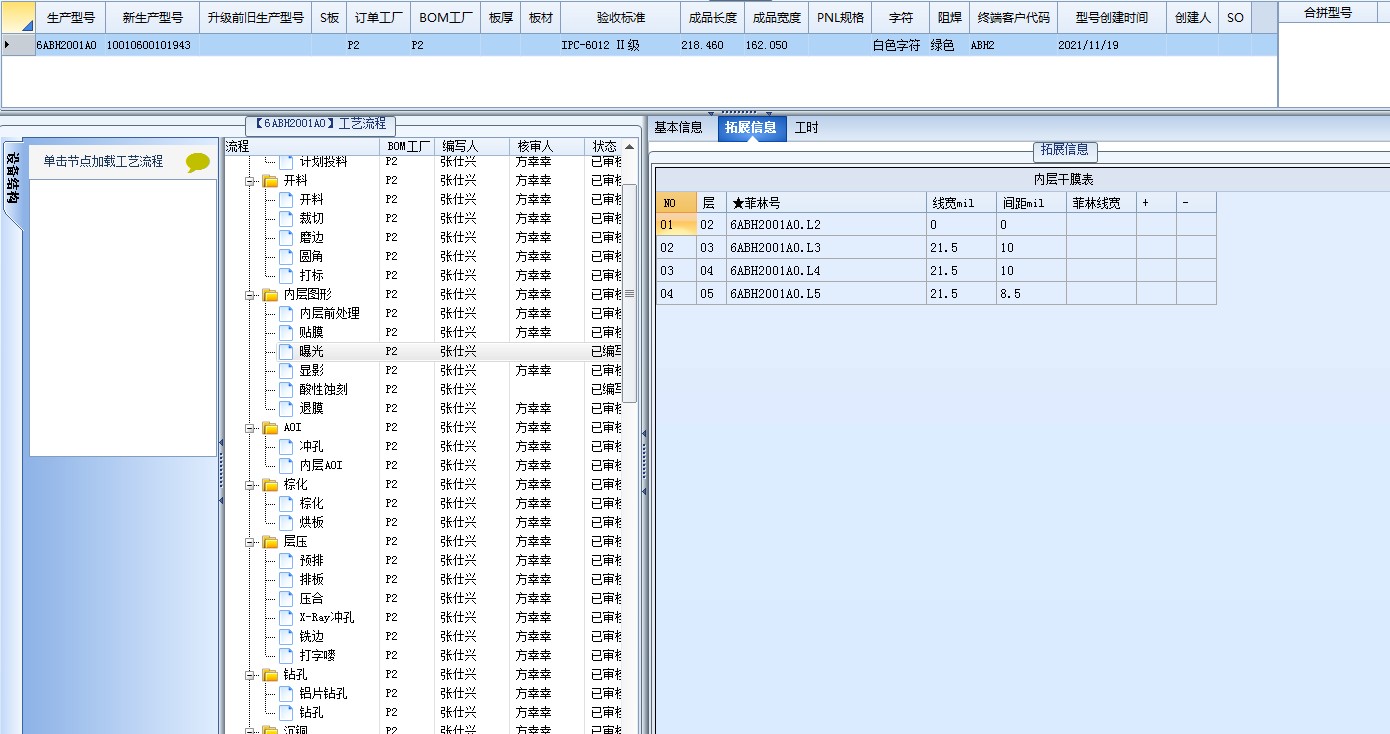Click the 曝光 step document icon
The height and width of the screenshot is (734, 1390).
(x=286, y=351)
